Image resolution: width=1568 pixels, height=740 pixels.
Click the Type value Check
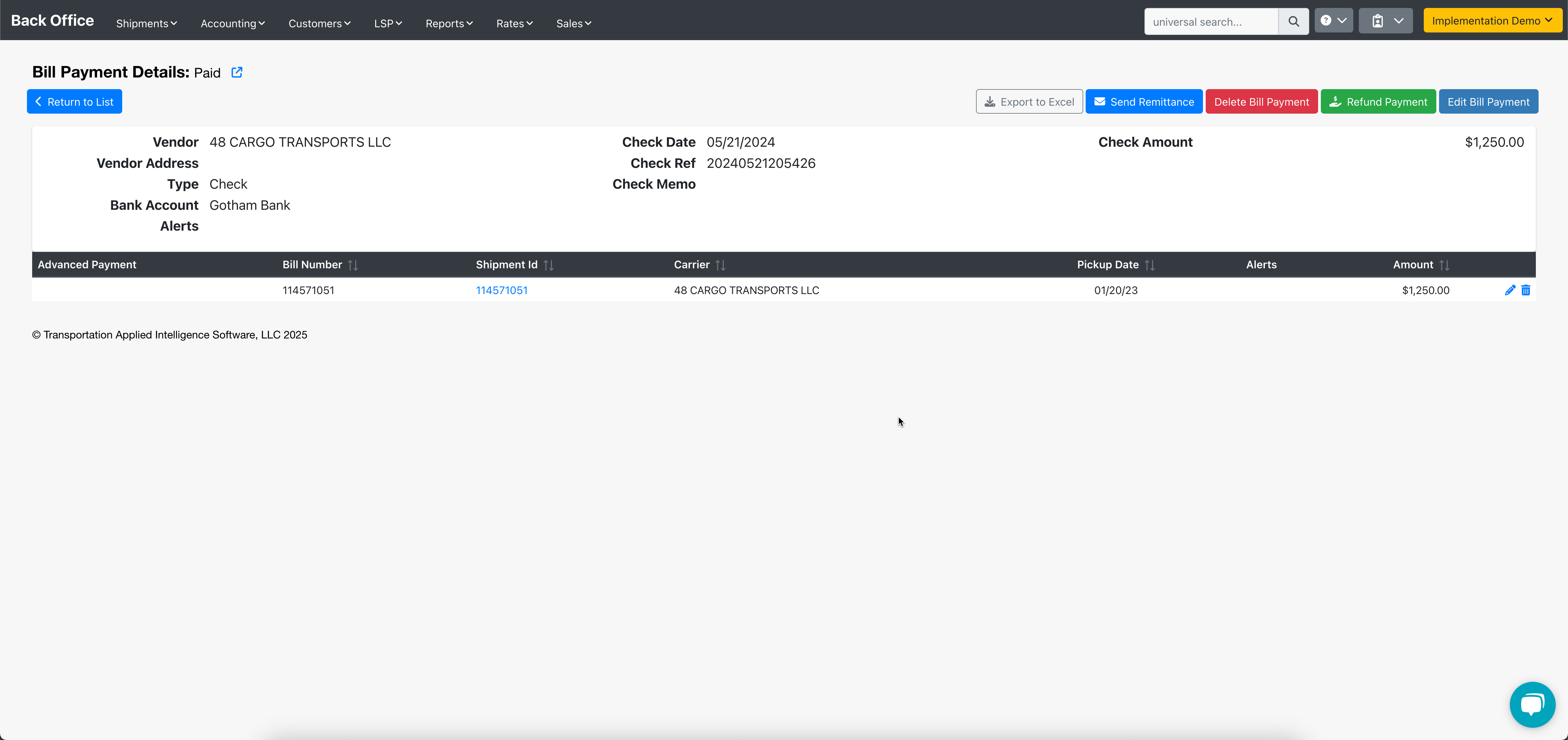228,184
